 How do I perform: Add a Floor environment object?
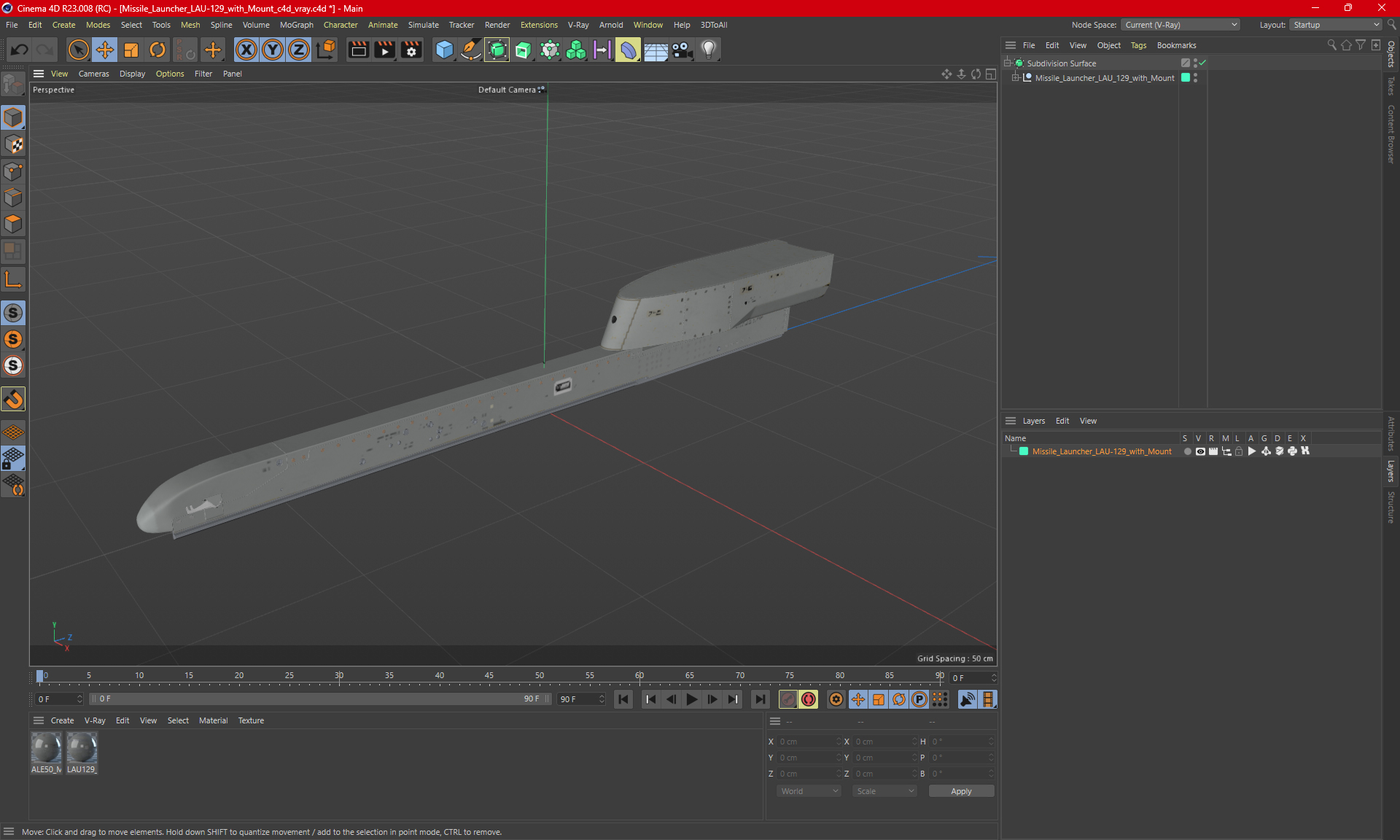pyautogui.click(x=656, y=50)
